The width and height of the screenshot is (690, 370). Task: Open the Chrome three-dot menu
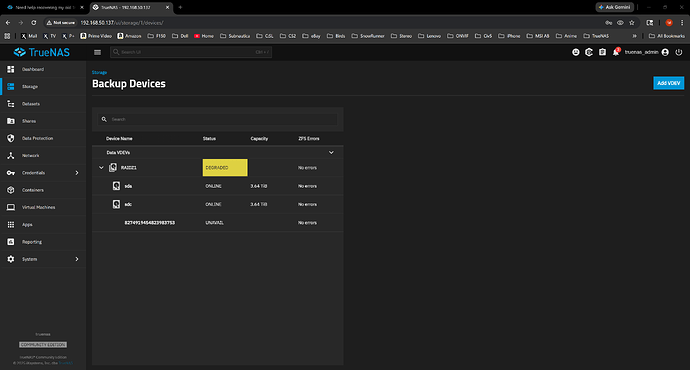pos(682,22)
